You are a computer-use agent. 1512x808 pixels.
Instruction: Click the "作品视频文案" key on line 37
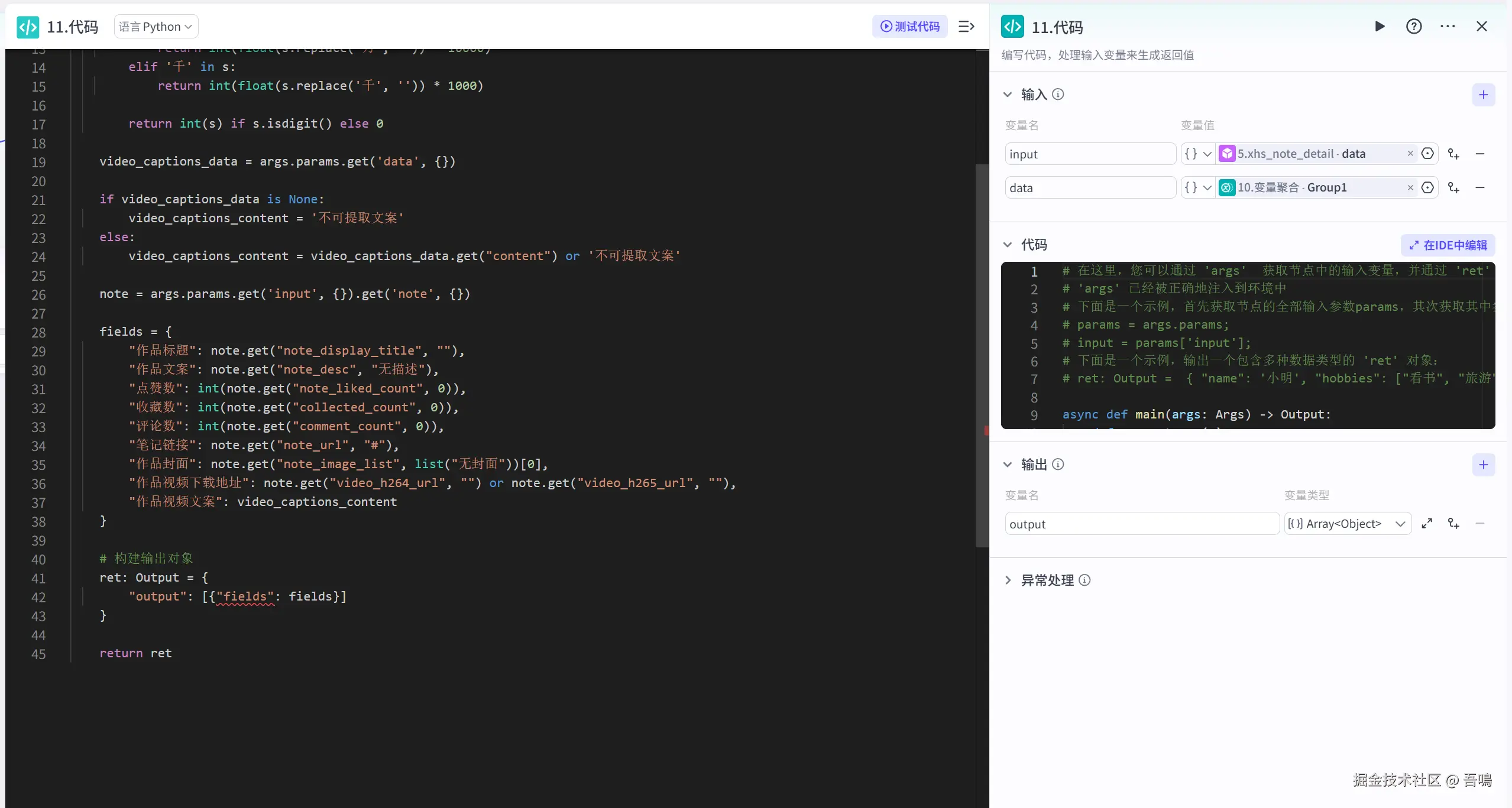(176, 502)
